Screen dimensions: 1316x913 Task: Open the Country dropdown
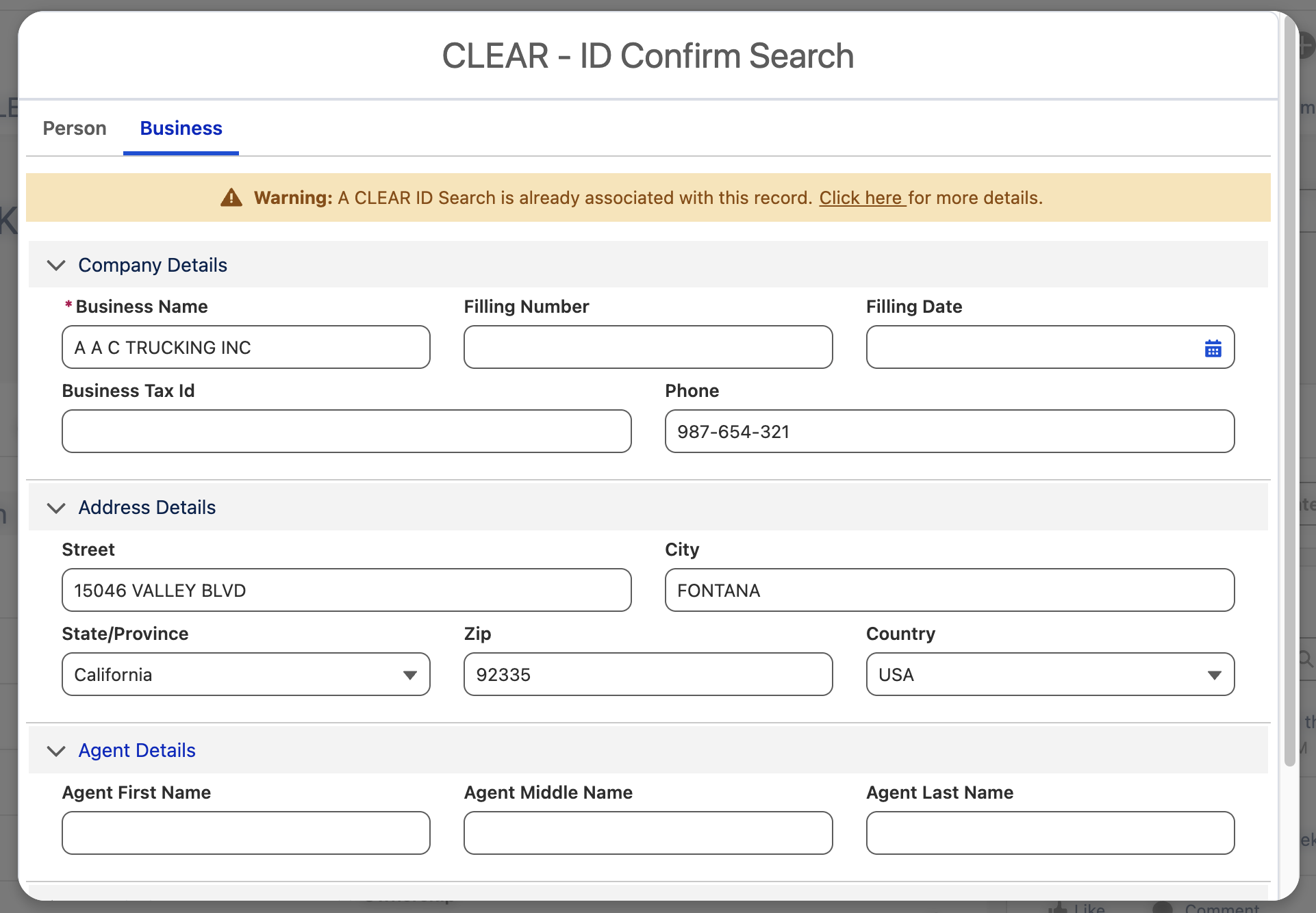point(1050,674)
